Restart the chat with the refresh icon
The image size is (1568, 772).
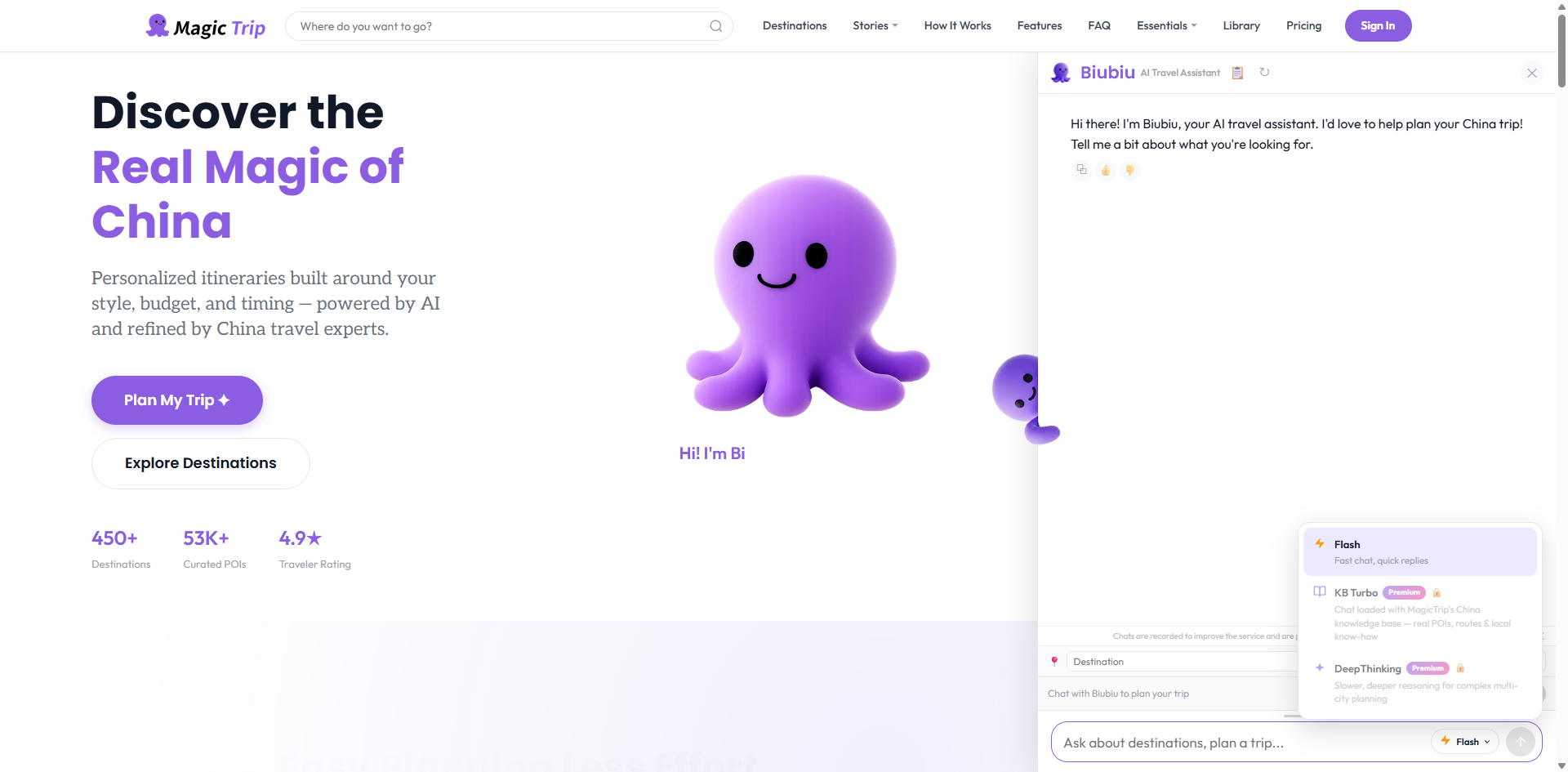pyautogui.click(x=1264, y=72)
